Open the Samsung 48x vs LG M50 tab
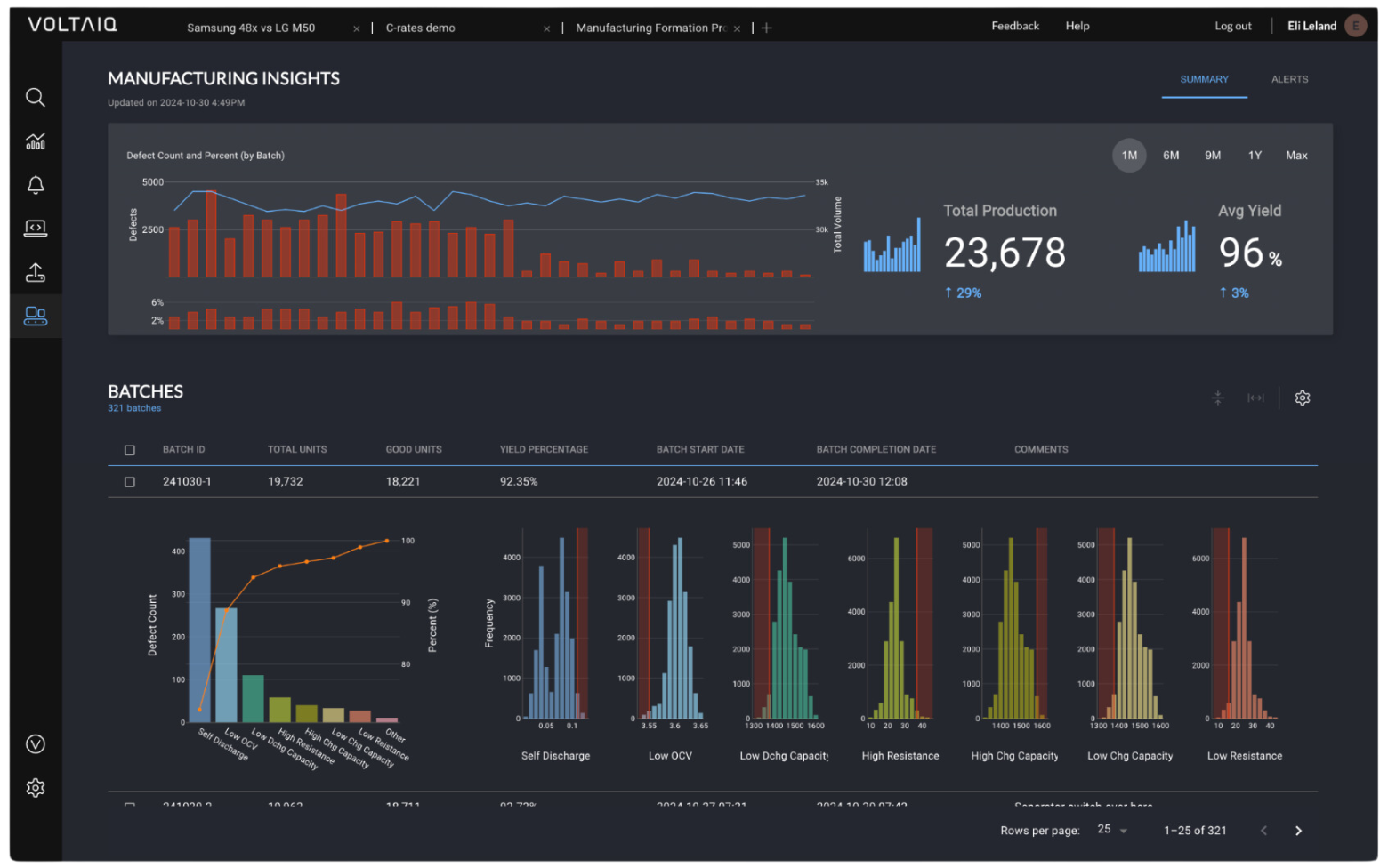Viewport: 1388px width, 868px height. point(251,28)
